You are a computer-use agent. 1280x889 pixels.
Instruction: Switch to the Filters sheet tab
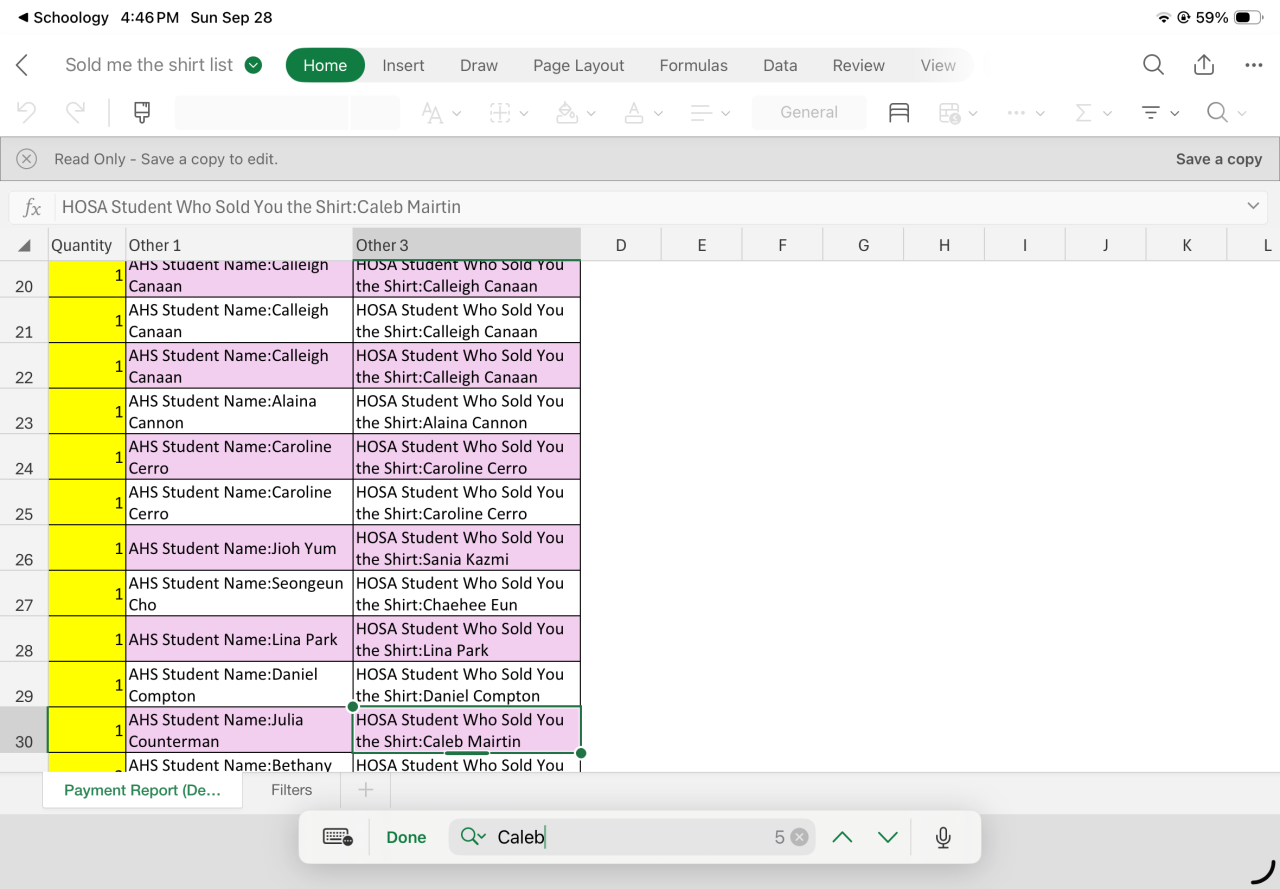click(x=292, y=790)
